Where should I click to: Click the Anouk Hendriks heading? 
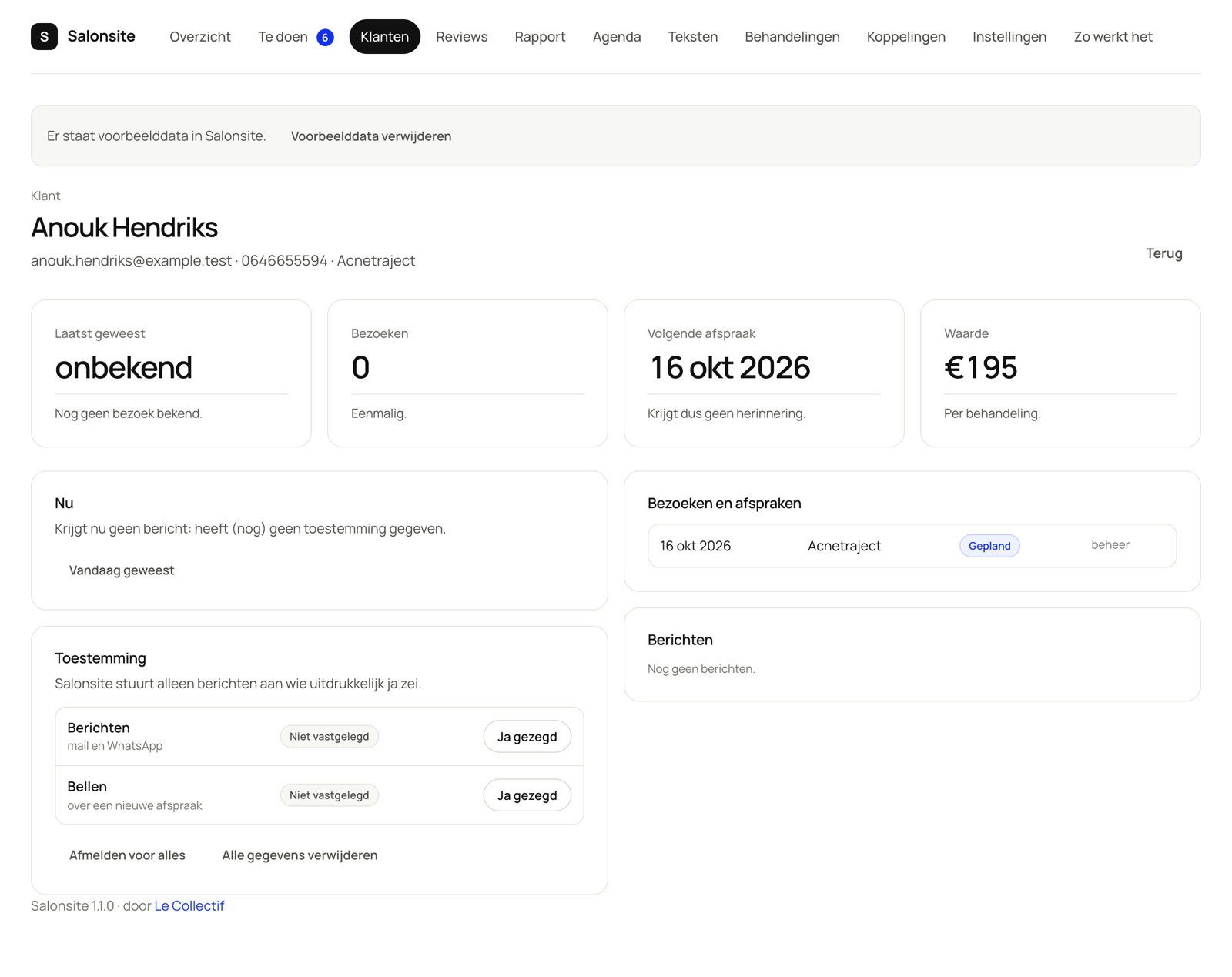(x=124, y=228)
